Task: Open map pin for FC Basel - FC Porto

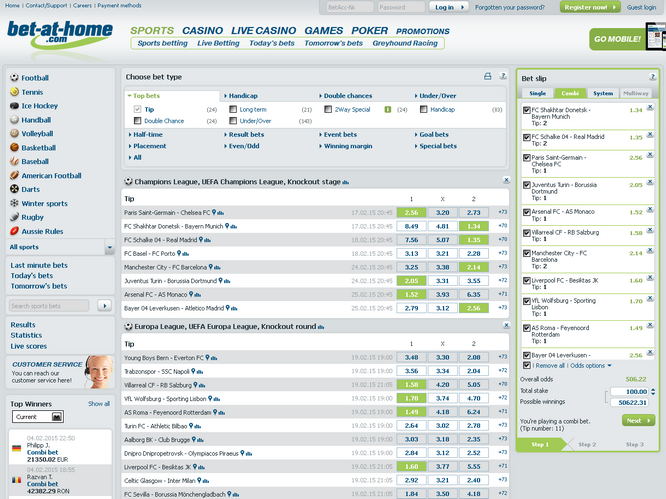Action: coord(179,253)
